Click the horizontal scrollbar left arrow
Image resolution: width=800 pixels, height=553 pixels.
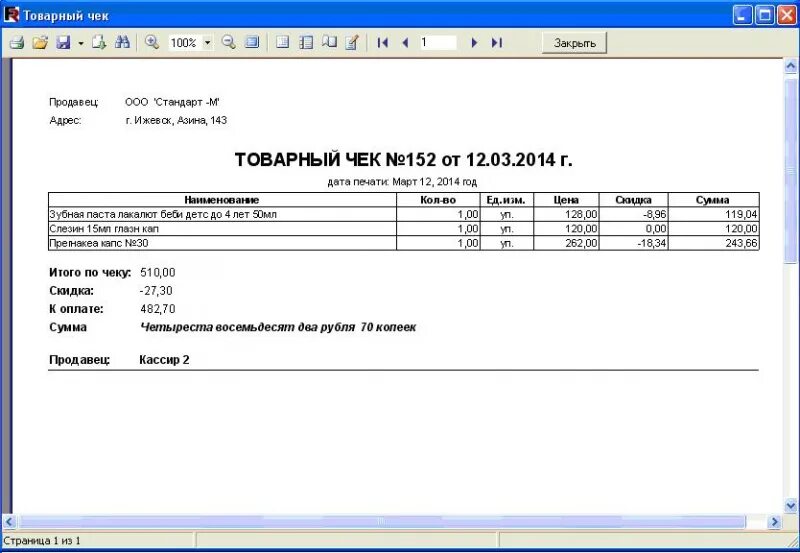click(x=9, y=521)
